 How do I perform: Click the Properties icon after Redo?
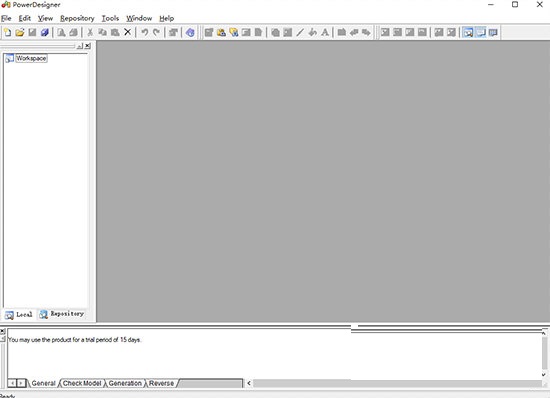(x=173, y=33)
